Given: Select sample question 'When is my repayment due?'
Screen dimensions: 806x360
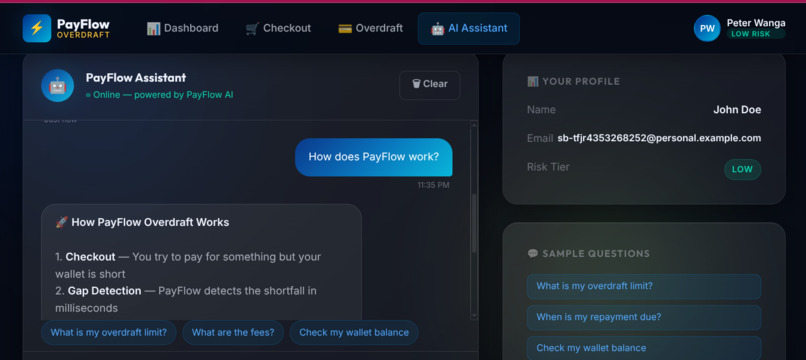Looking at the screenshot, I should coord(644,317).
